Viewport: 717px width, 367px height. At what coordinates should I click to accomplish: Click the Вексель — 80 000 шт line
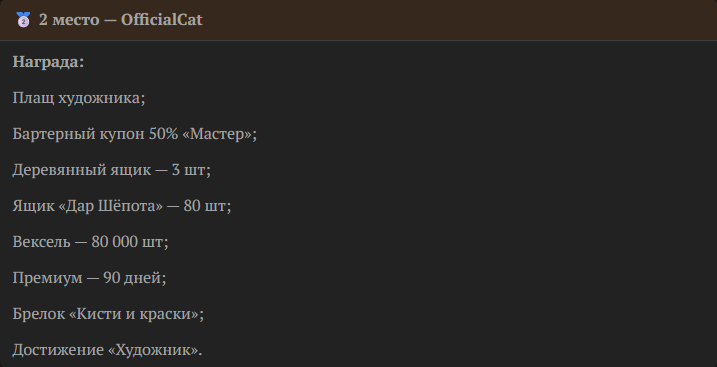coord(91,242)
